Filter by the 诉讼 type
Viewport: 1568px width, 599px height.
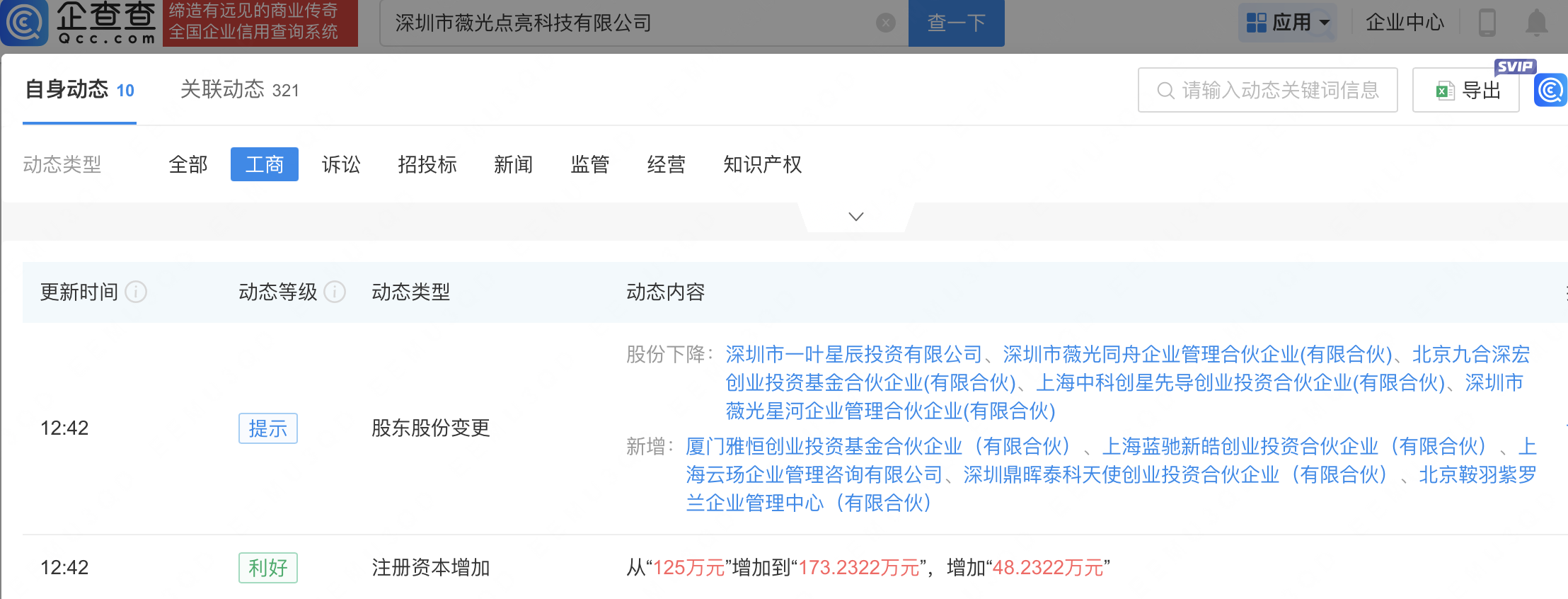point(341,165)
